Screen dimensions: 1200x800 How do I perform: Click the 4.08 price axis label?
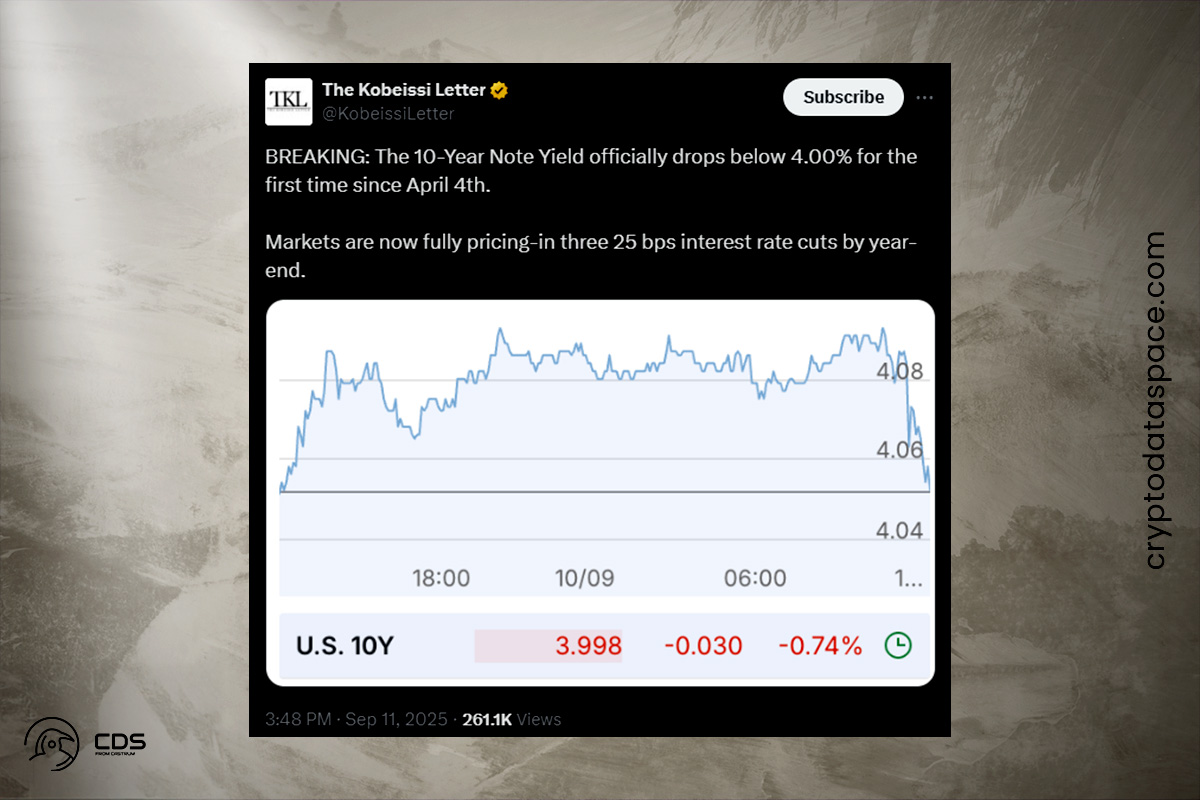899,373
